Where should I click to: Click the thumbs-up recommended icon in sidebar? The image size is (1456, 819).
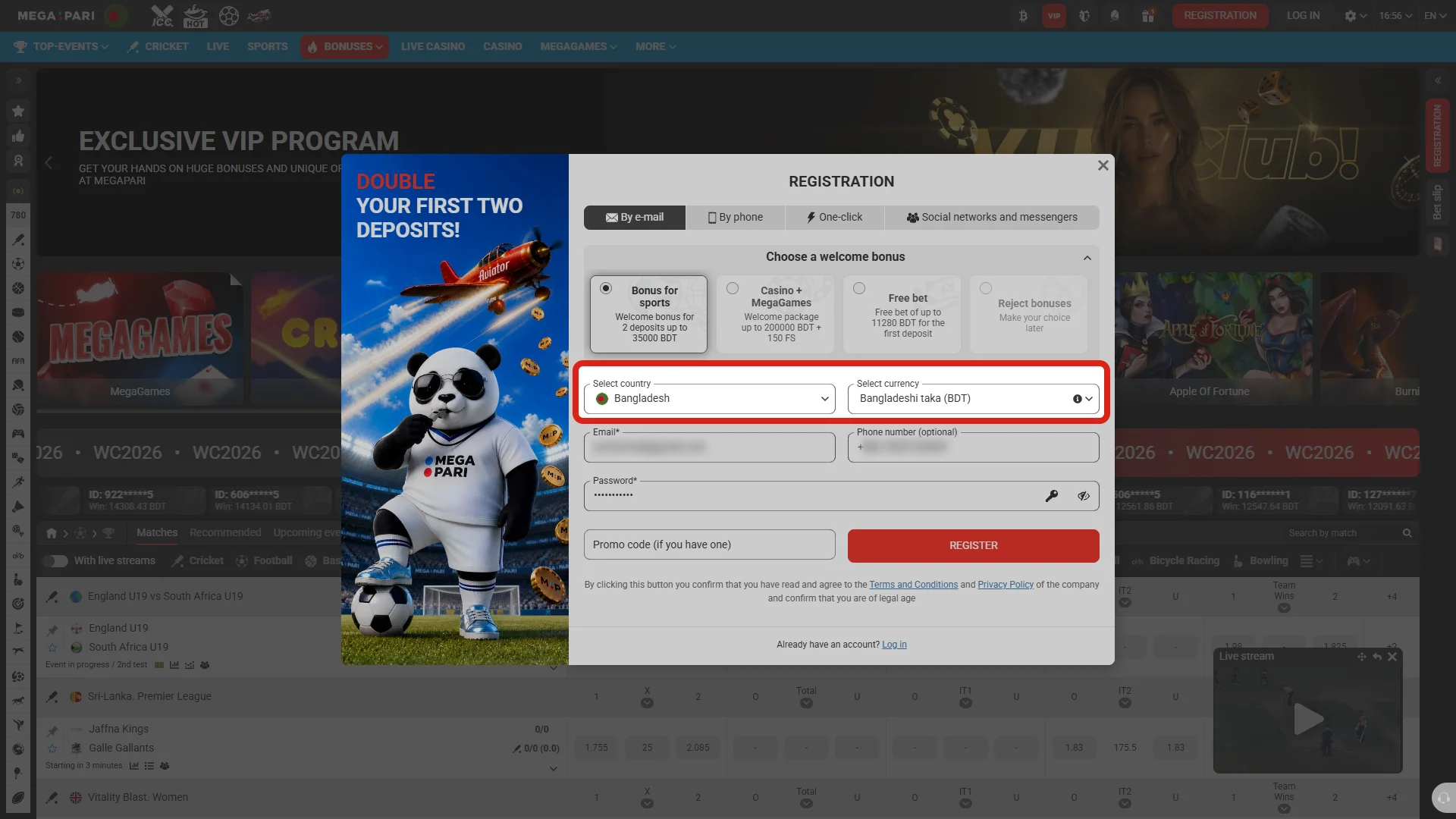[18, 136]
